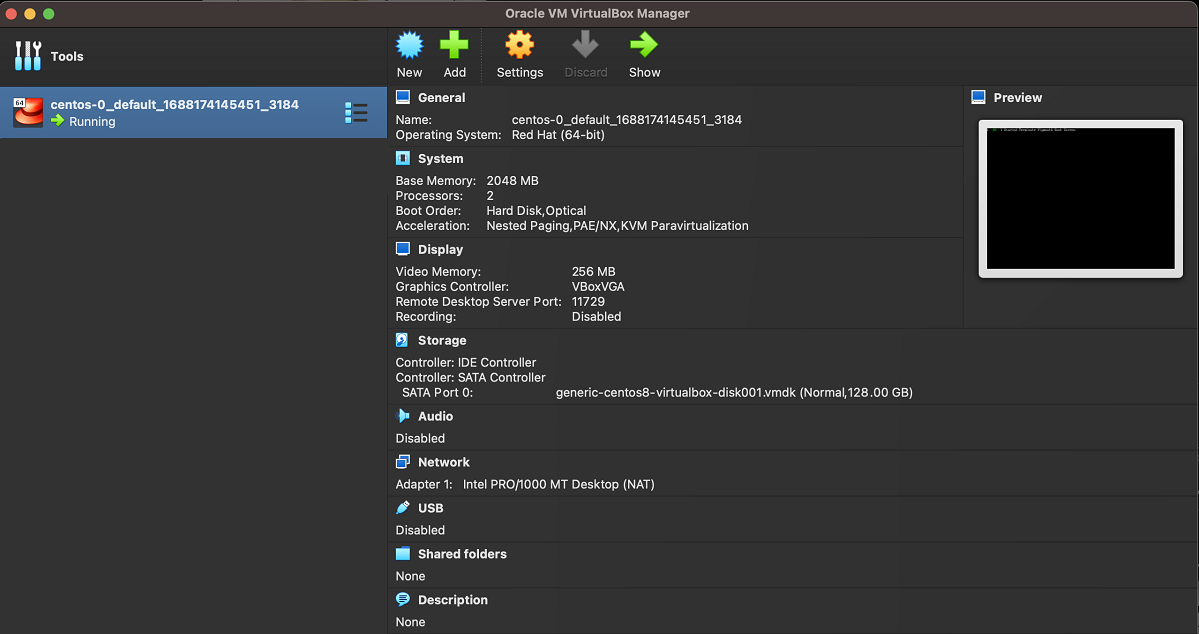1199x634 pixels.
Task: Click the New toolbar label
Action: click(x=409, y=73)
